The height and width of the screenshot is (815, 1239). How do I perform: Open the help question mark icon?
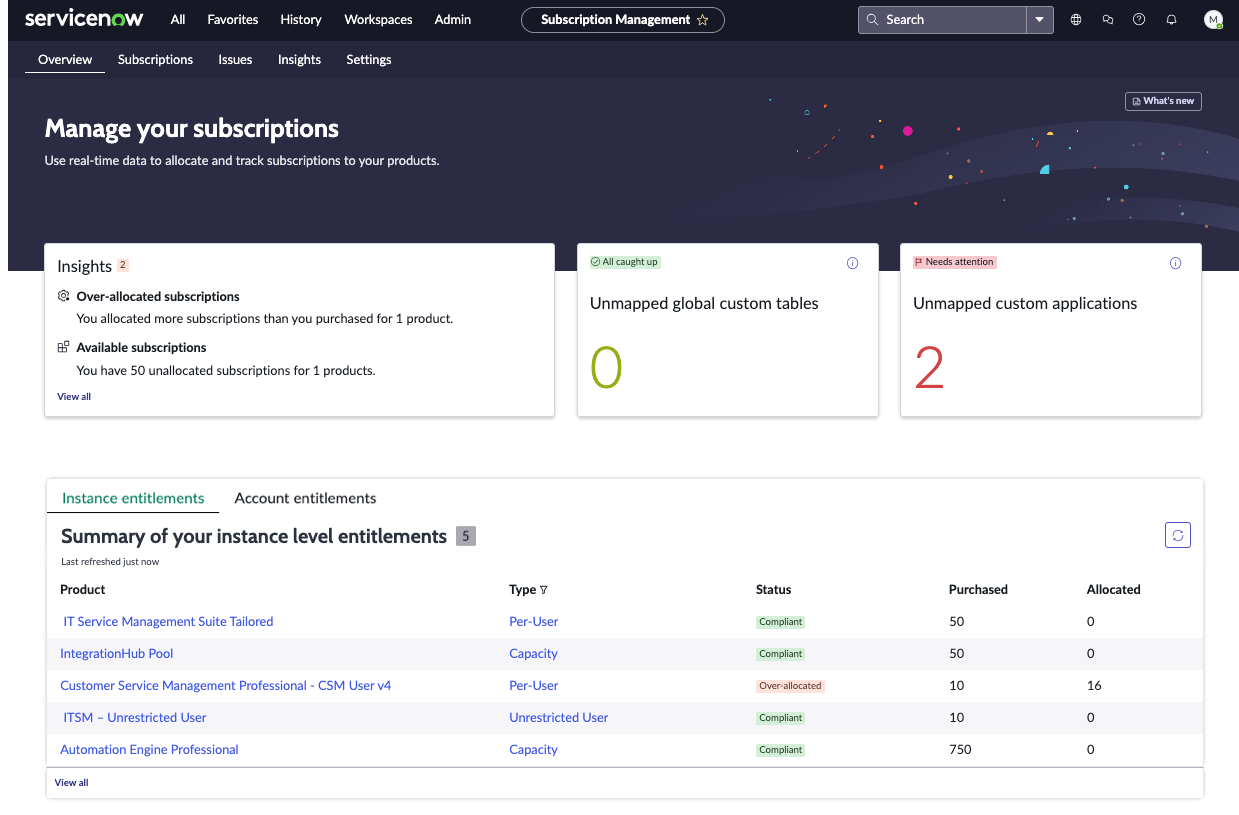(1139, 20)
